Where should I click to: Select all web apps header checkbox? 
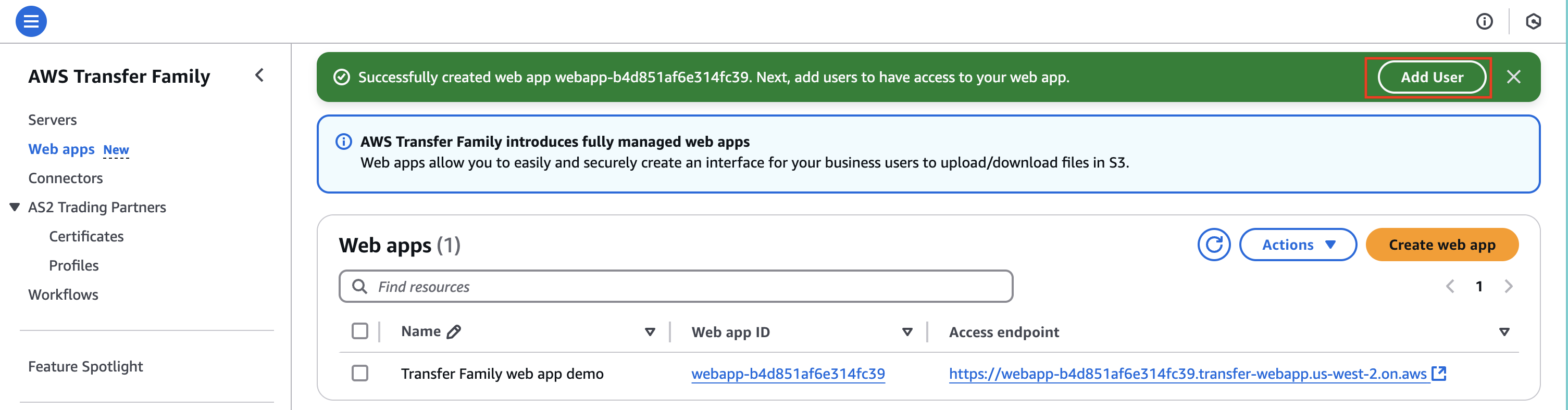pos(360,331)
